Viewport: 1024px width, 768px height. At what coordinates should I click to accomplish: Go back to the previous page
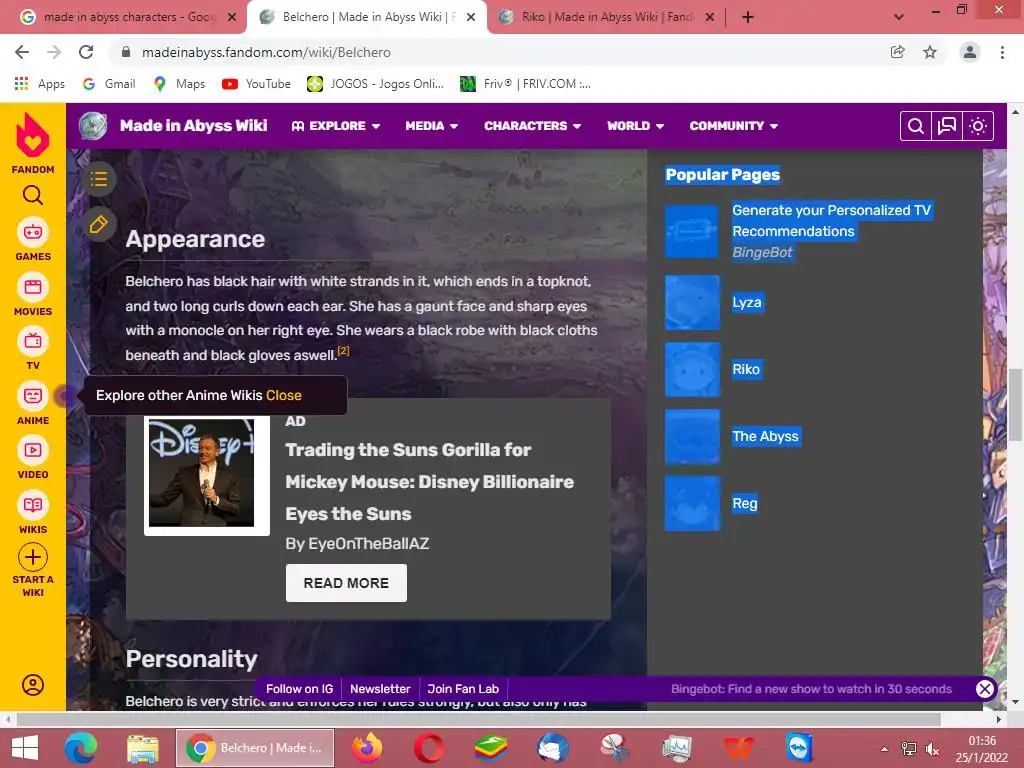(22, 52)
